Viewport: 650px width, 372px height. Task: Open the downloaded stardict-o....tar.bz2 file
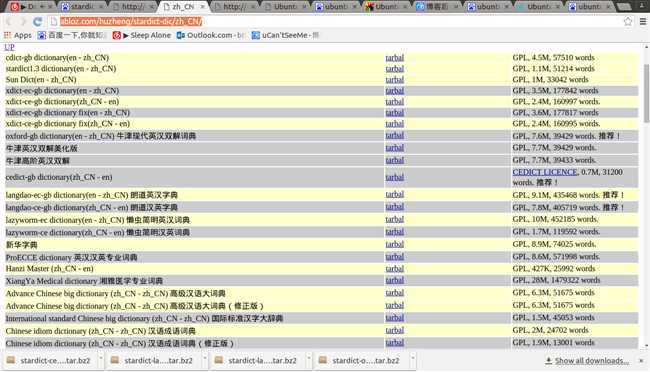(360, 360)
